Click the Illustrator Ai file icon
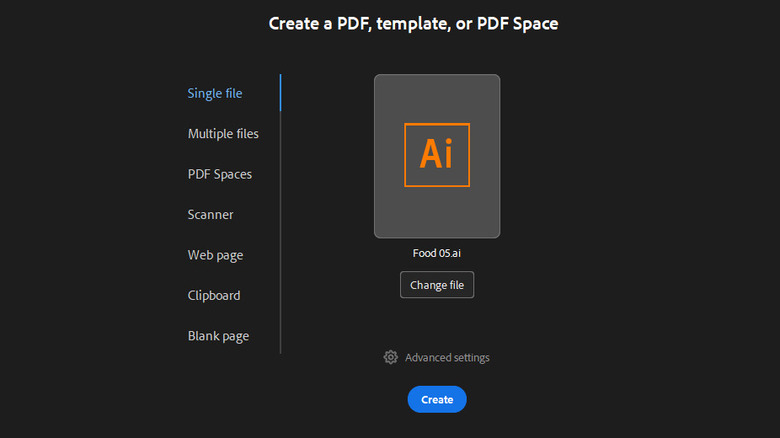The width and height of the screenshot is (780, 438). pyautogui.click(x=437, y=155)
